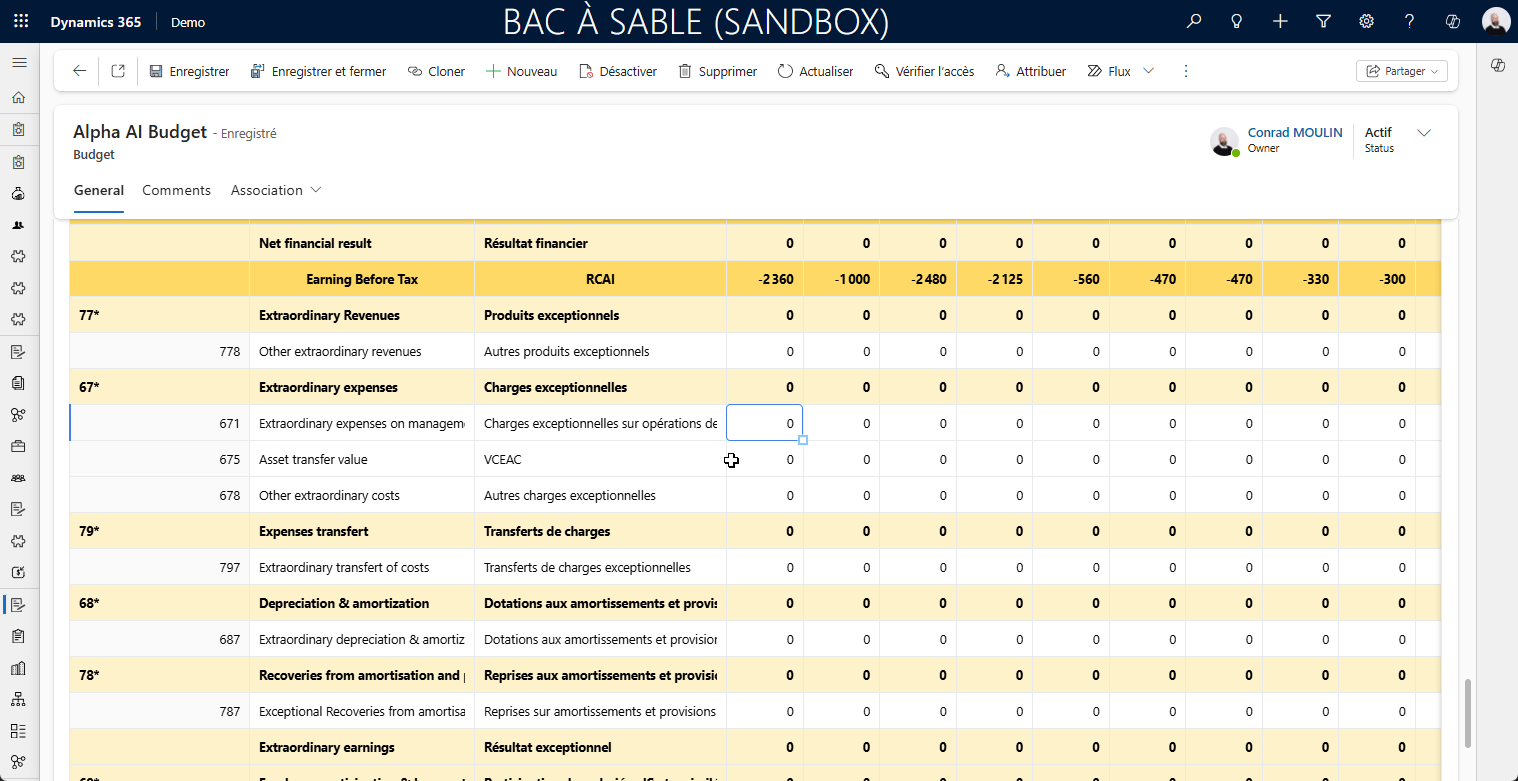
Task: Toggle the hamburger site map menu
Action: point(18,62)
